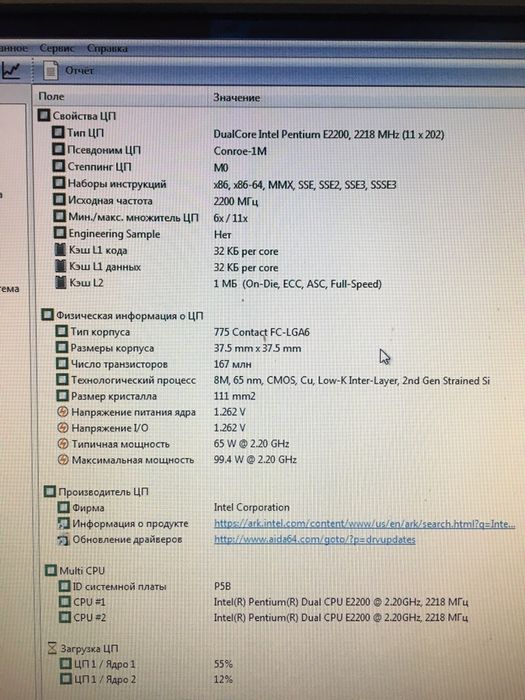This screenshot has height=700, width=525.
Task: Click the Производитель ЦП group icon
Action: pyautogui.click(x=50, y=492)
